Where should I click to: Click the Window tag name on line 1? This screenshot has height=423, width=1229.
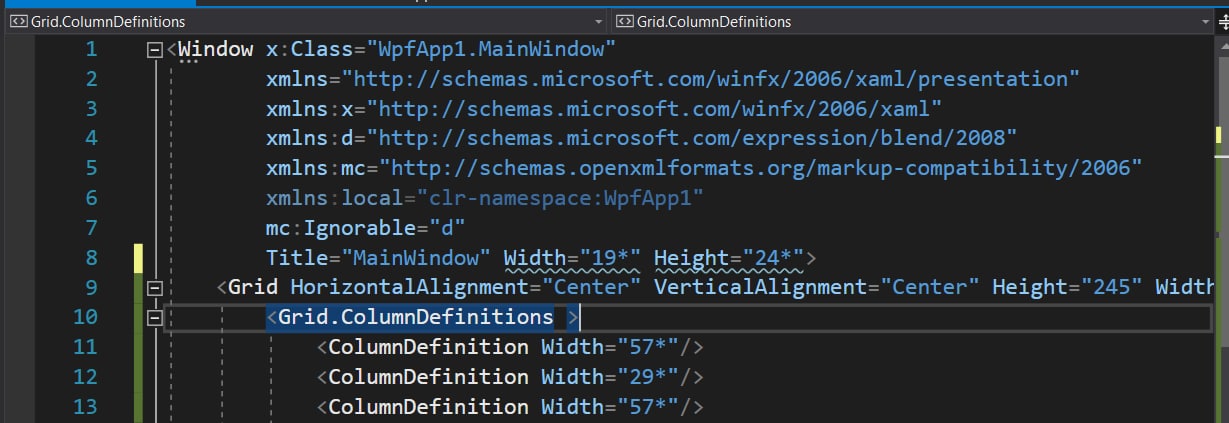pos(216,48)
